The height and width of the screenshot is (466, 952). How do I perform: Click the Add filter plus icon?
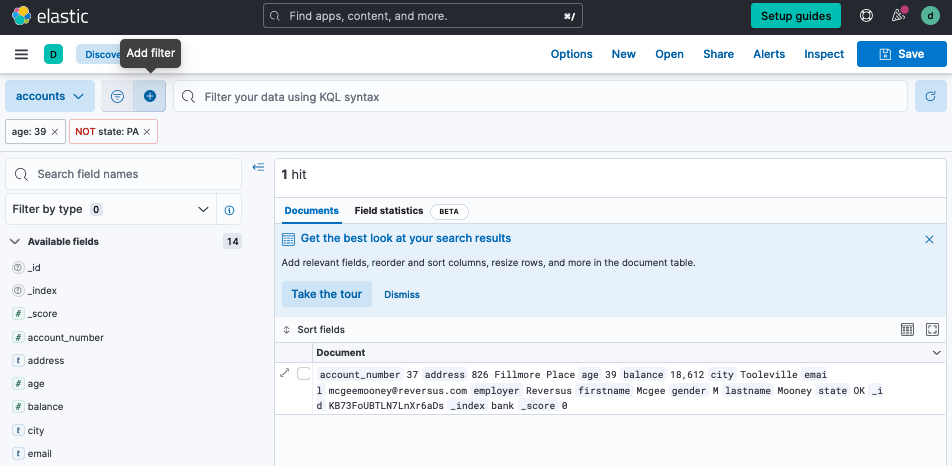click(150, 96)
